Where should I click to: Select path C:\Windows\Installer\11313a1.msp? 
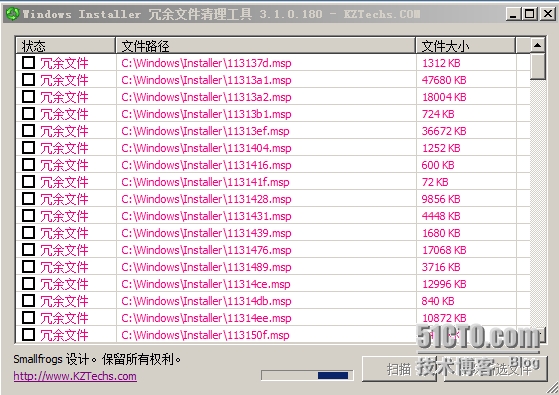click(206, 80)
